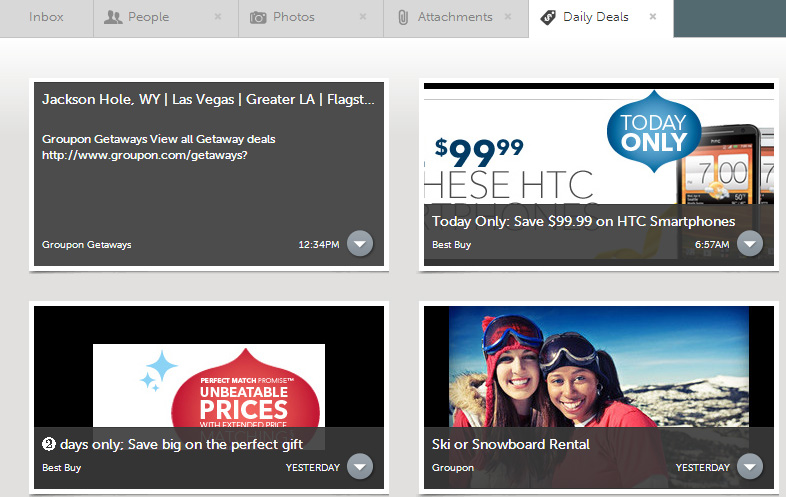Screen dimensions: 786x497
Task: Switch to the Inbox tab
Action: 46,17
